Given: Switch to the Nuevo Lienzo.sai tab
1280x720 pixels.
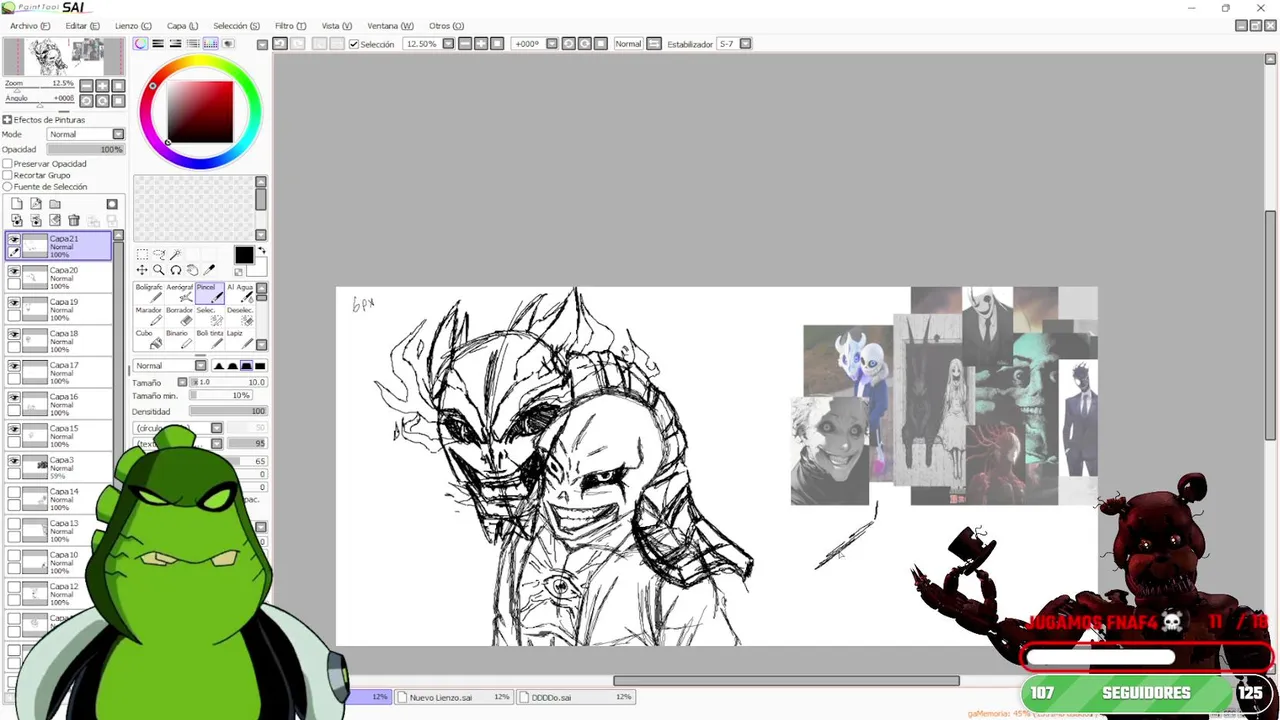Looking at the screenshot, I should [454, 697].
